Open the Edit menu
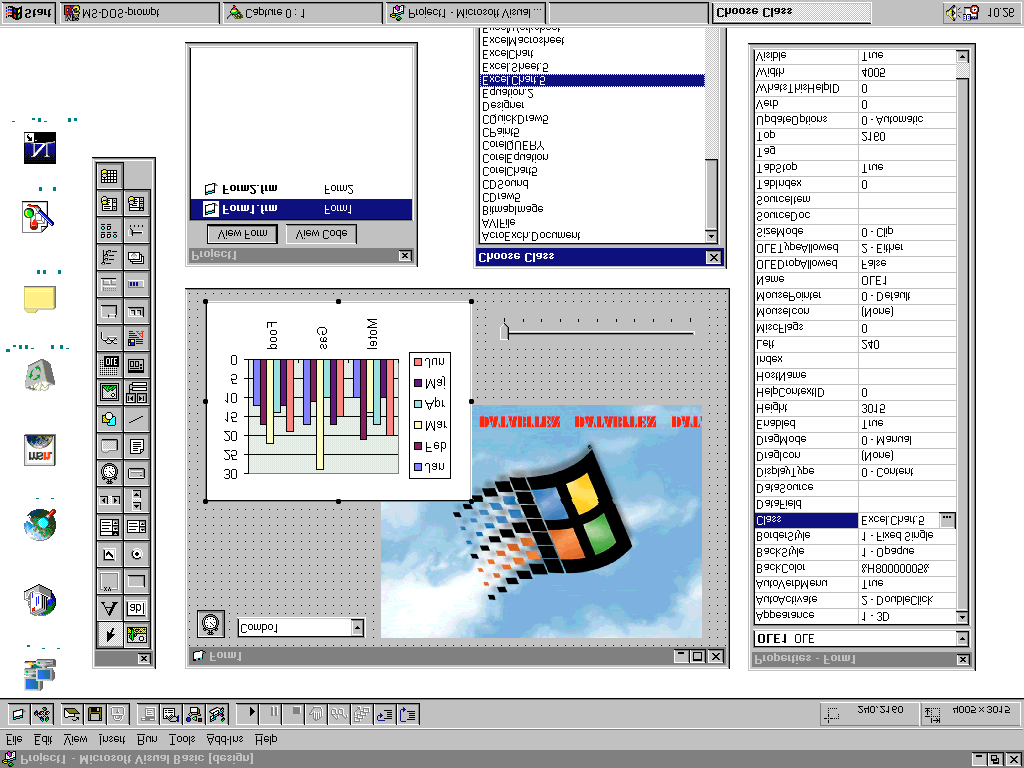The width and height of the screenshot is (1024, 768). [x=43, y=739]
